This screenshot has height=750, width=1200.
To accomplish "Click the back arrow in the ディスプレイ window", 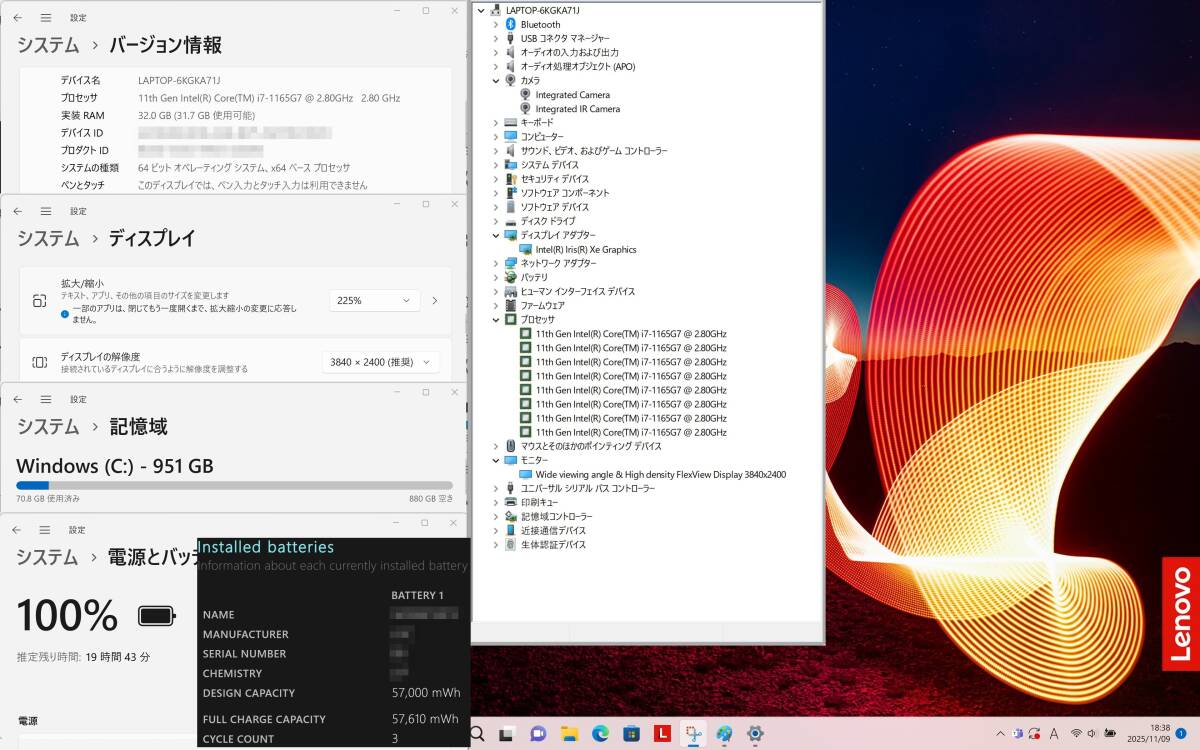I will (16, 211).
